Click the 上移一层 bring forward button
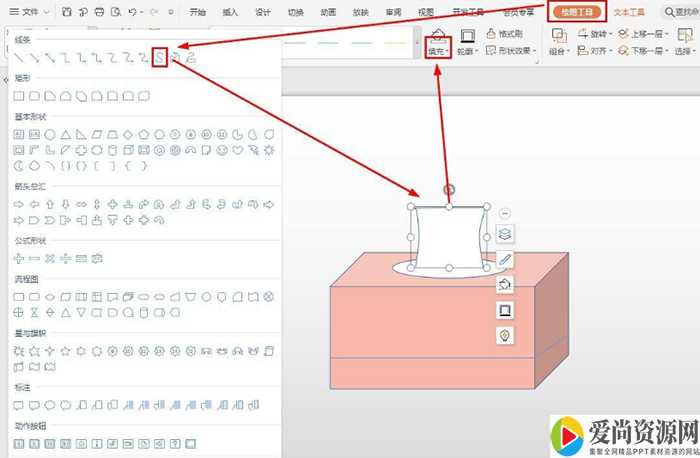Viewport: 700px width, 458px height. pyautogui.click(x=642, y=33)
